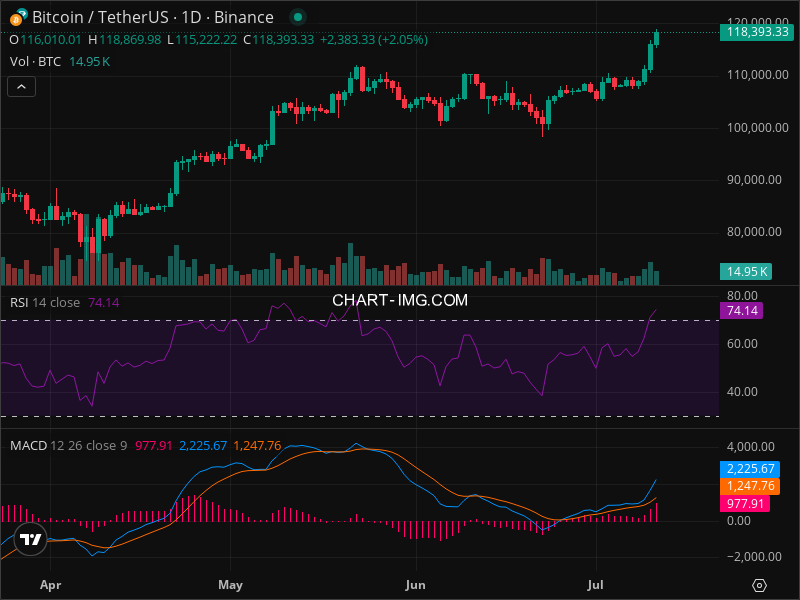Click the 80,000.00 price axis label

point(754,232)
